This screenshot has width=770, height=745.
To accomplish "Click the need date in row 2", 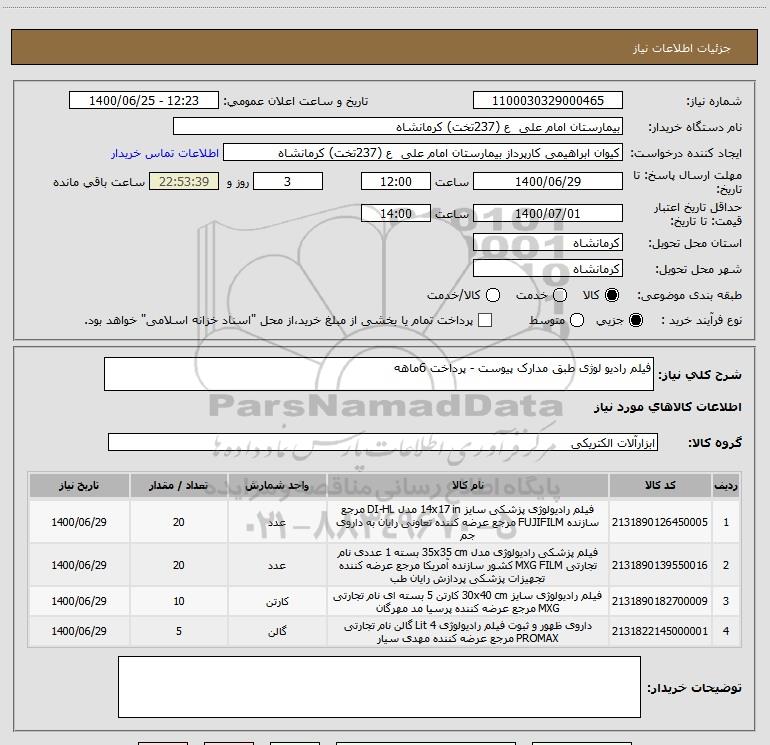I will point(79,565).
